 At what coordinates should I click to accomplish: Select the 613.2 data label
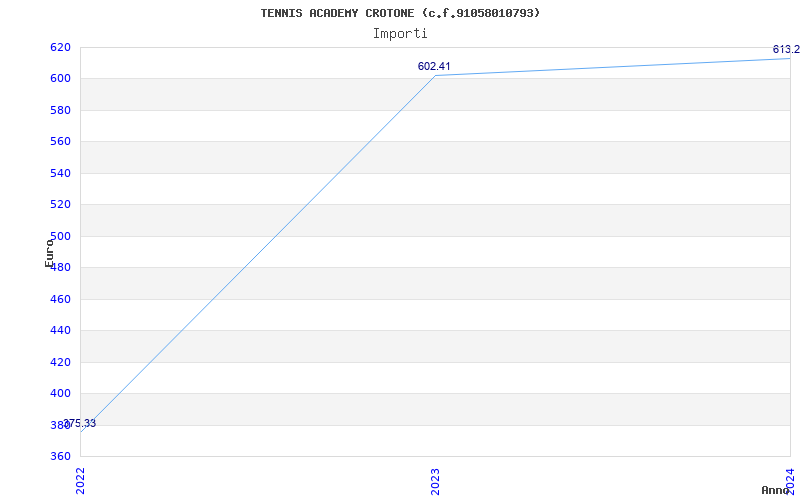pyautogui.click(x=786, y=49)
